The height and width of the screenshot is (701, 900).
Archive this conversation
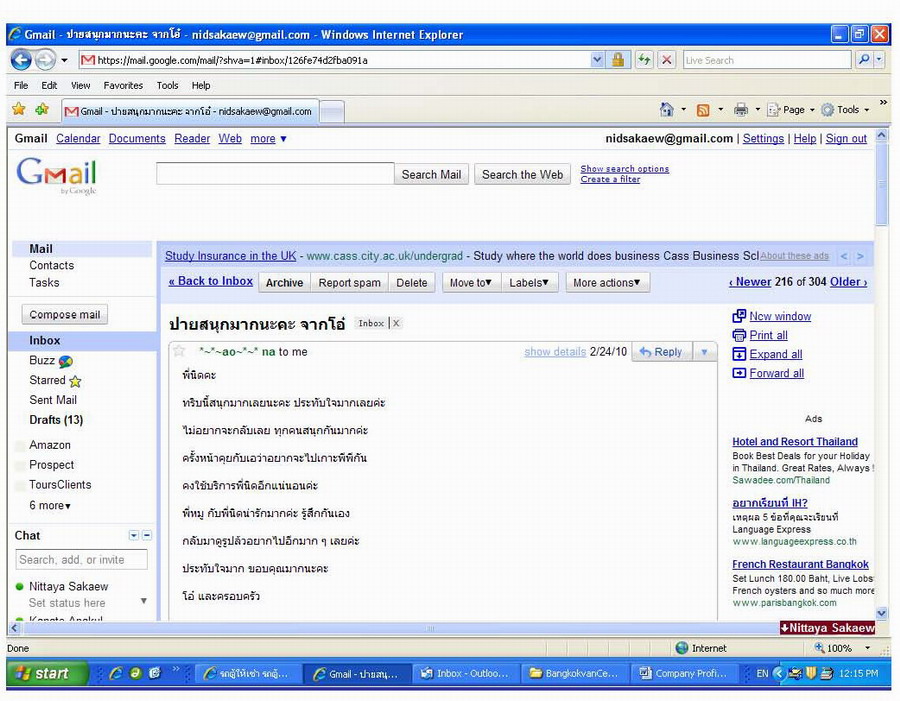pos(284,282)
